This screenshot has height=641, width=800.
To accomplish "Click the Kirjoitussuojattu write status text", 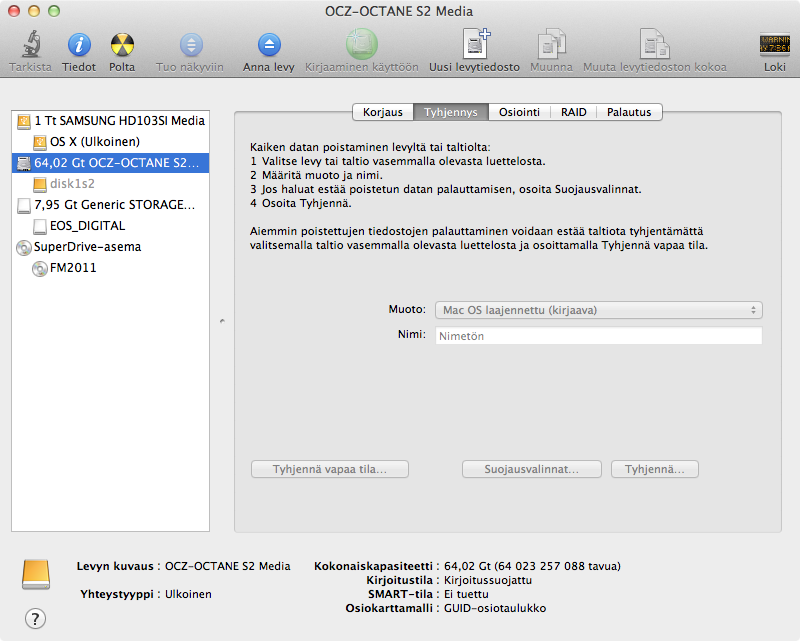I will click(x=488, y=580).
